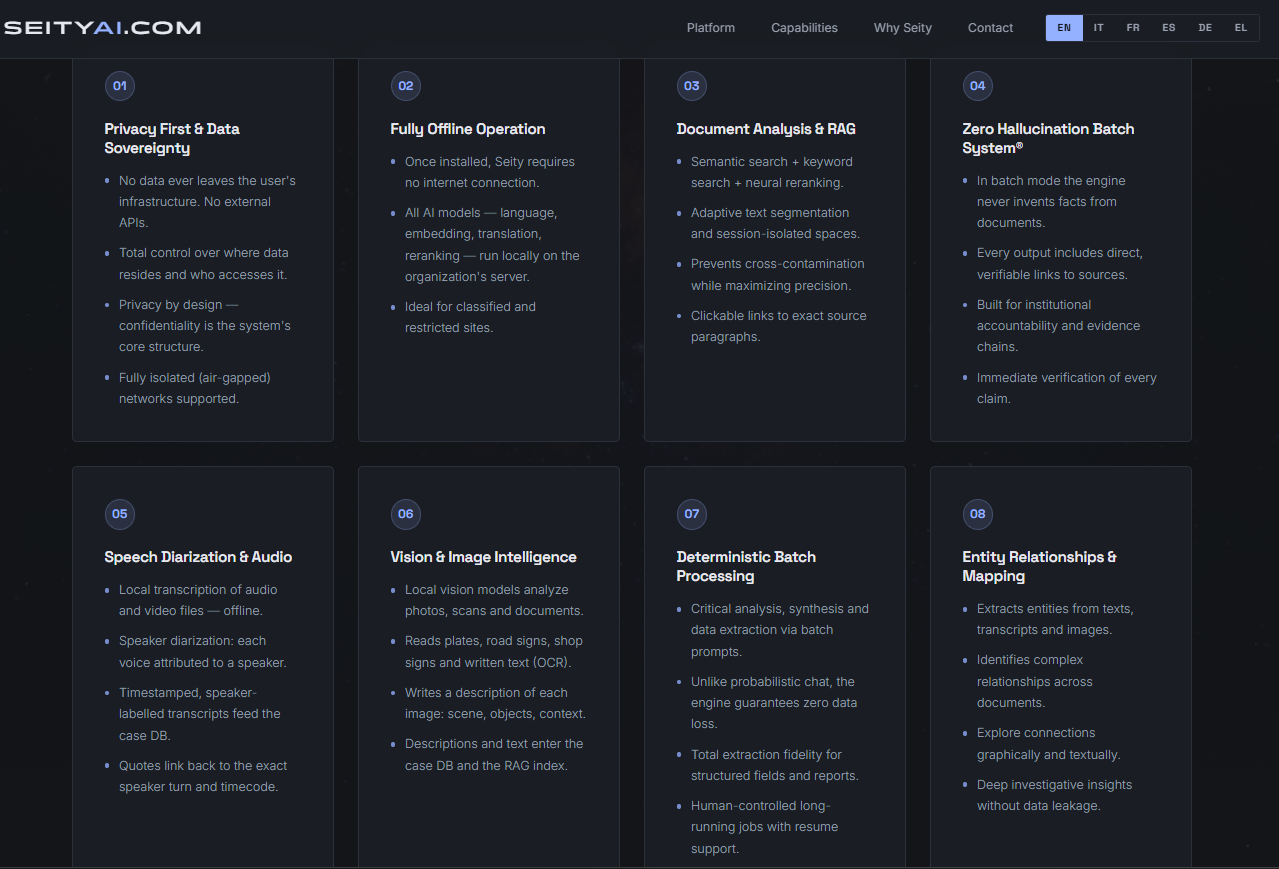Click 'Once installed, Seity requires no internet connection.'
This screenshot has height=869, width=1279.
tap(490, 172)
